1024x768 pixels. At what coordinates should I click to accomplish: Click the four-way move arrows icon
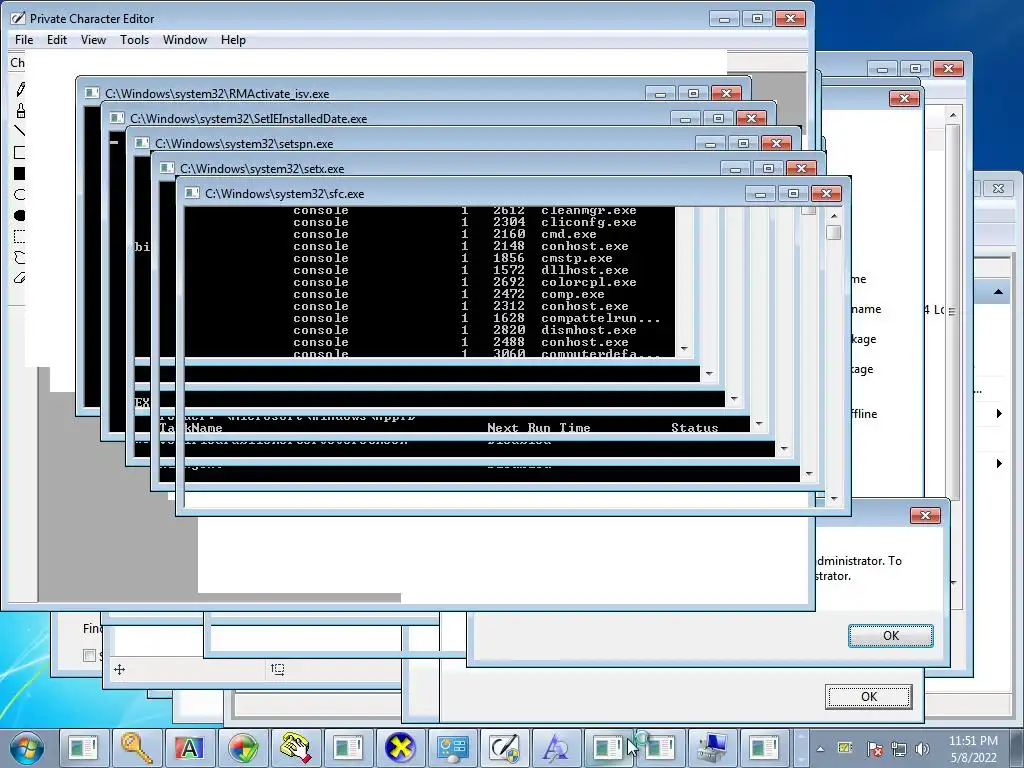[x=120, y=669]
